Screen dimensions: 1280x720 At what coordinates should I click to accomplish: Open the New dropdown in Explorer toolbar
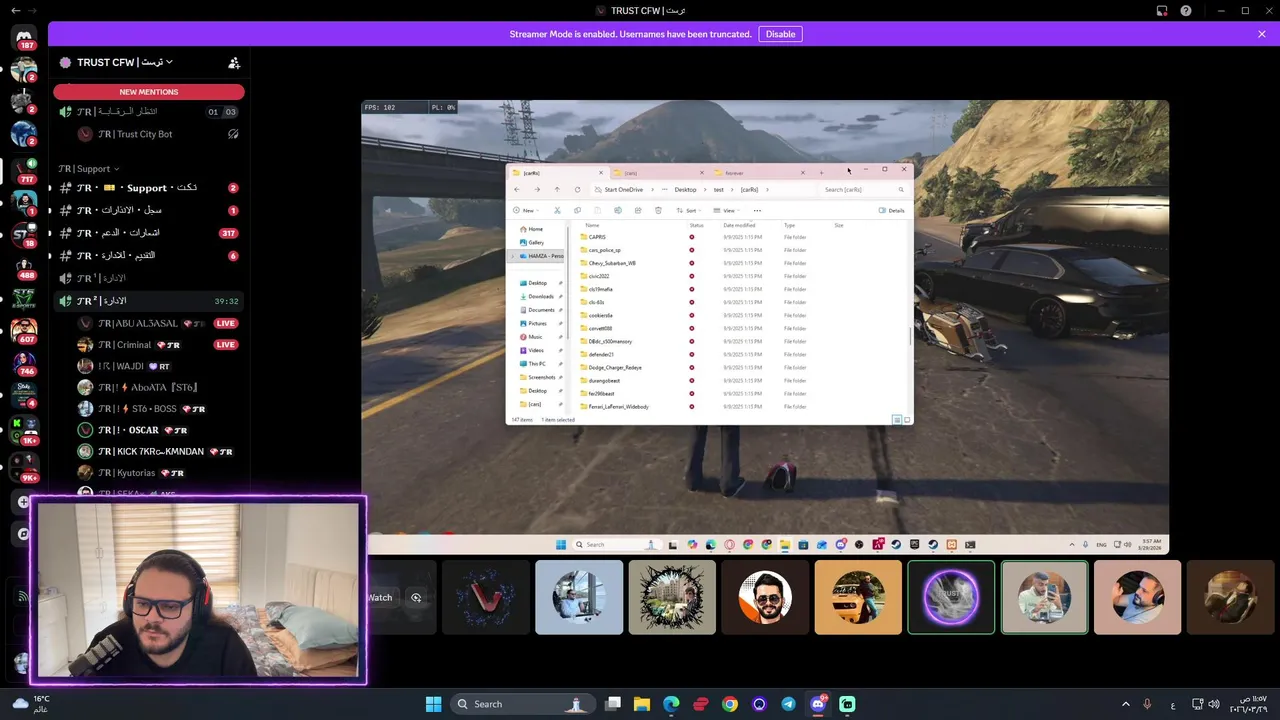[x=526, y=211]
